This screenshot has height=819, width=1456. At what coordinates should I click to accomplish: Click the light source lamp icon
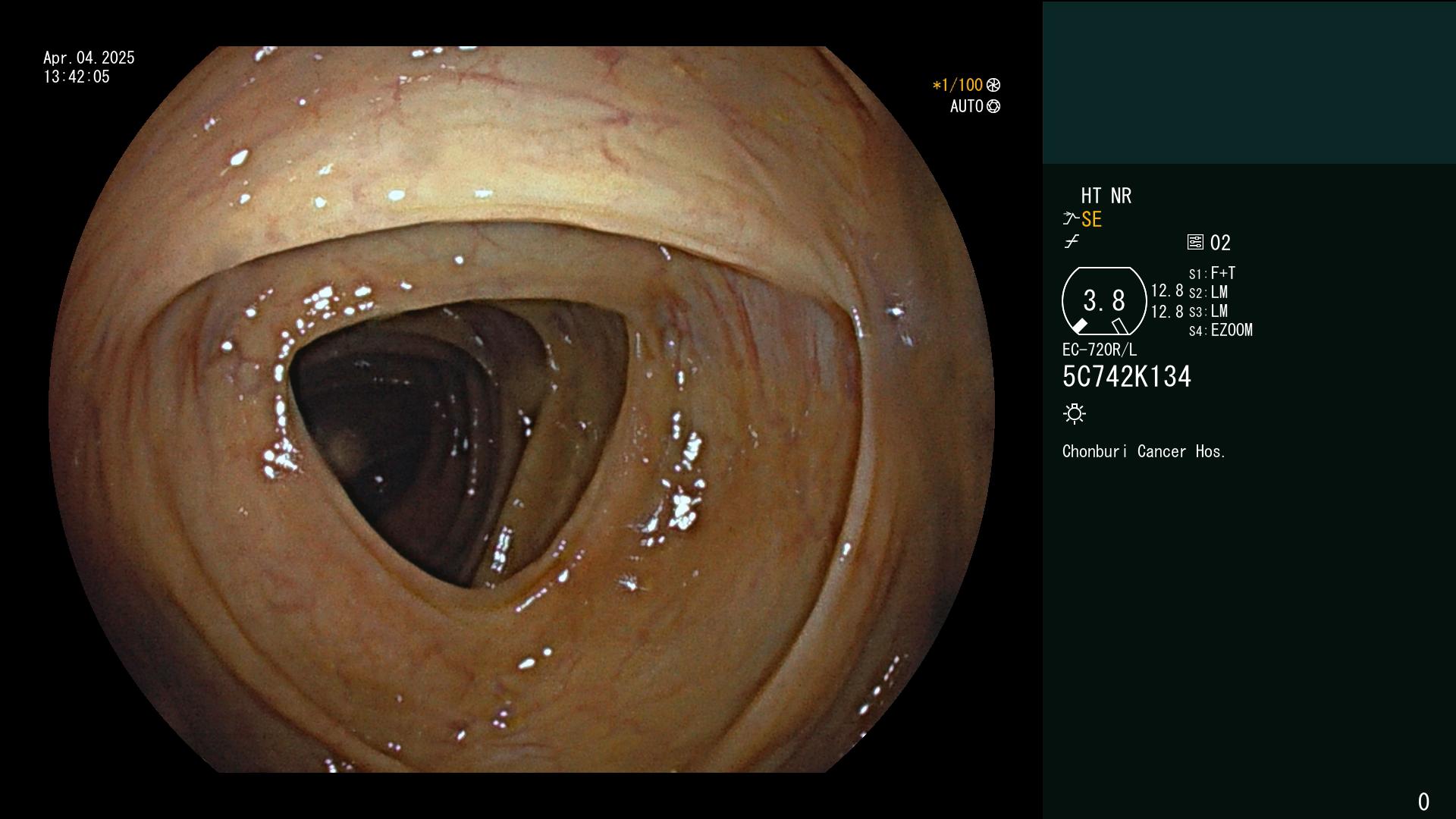[1075, 413]
